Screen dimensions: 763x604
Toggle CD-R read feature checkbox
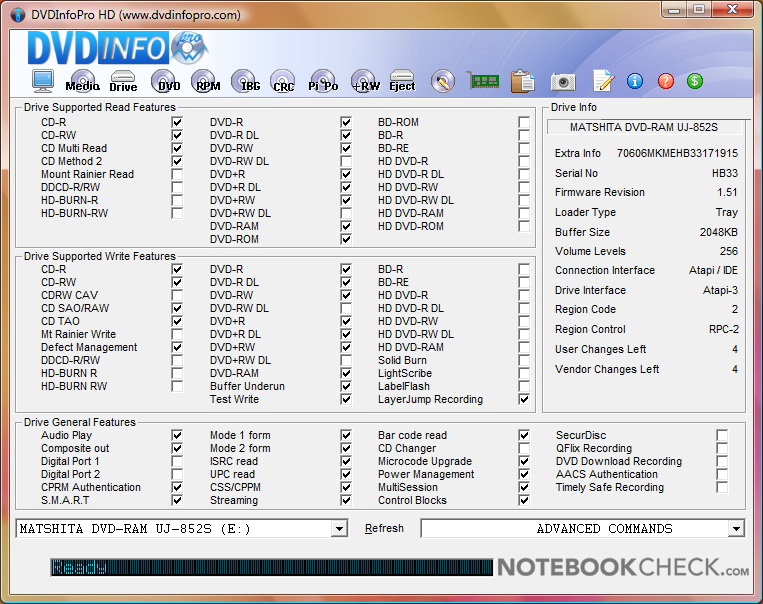[x=177, y=122]
